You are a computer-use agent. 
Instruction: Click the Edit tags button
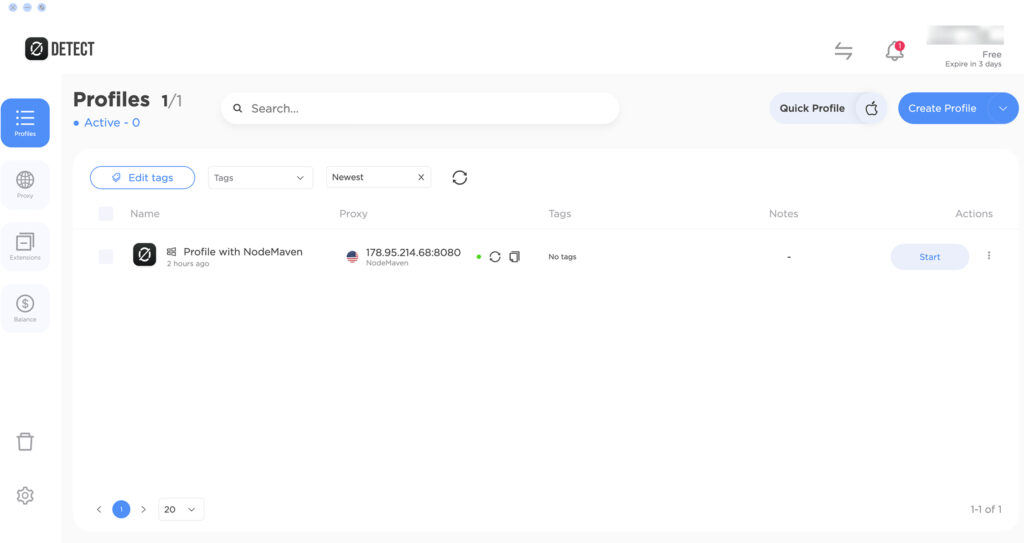point(142,177)
